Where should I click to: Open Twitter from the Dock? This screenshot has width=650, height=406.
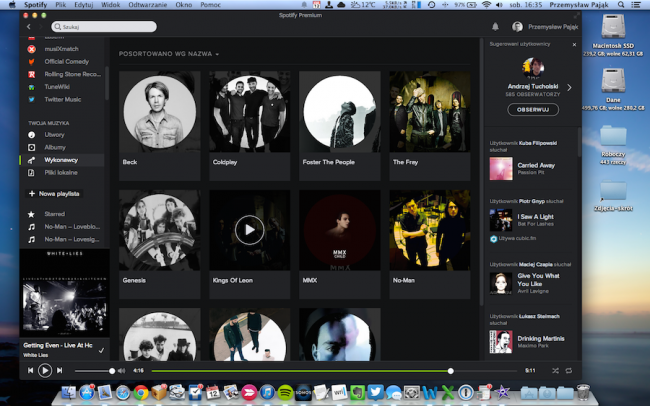(375, 392)
